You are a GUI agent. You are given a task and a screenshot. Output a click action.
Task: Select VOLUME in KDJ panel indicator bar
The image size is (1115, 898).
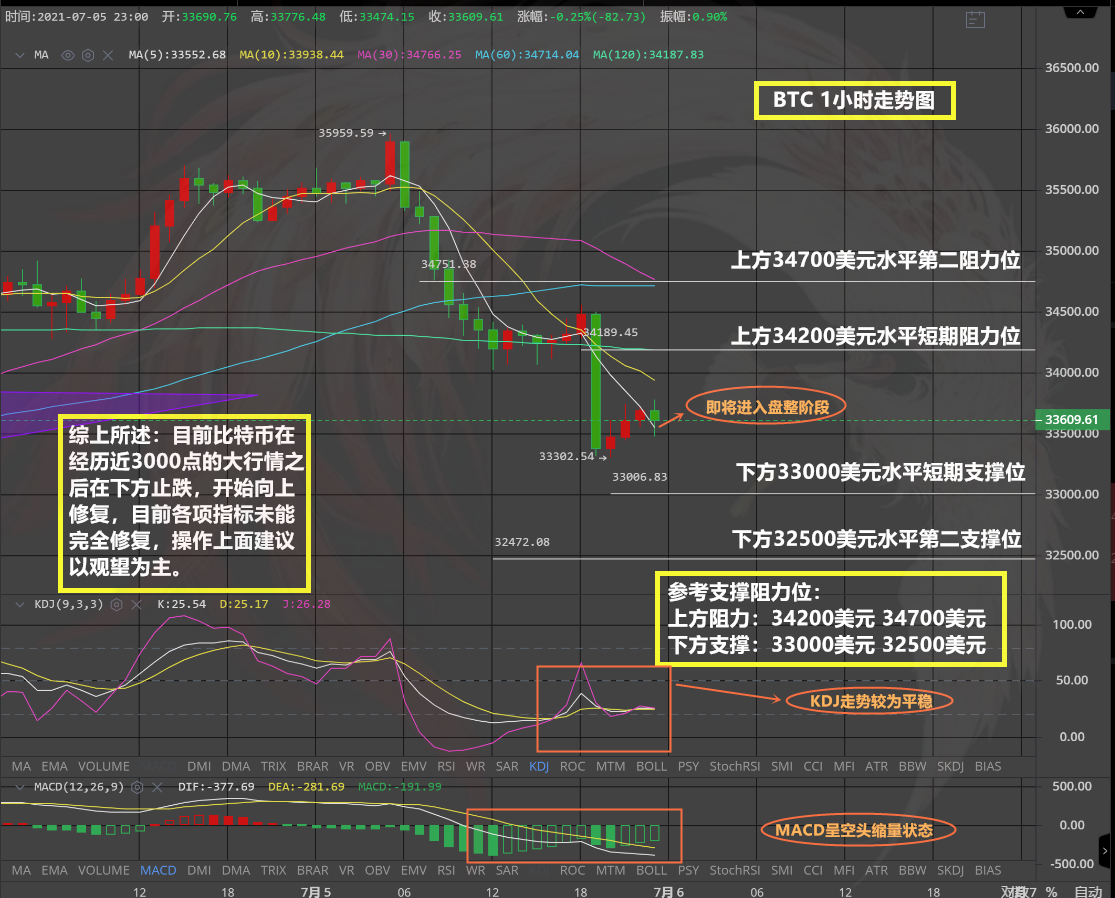pyautogui.click(x=104, y=766)
